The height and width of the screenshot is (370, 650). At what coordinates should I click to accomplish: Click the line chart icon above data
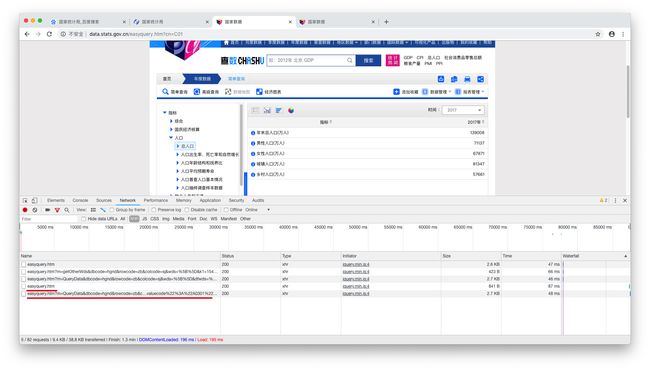[x=267, y=110]
